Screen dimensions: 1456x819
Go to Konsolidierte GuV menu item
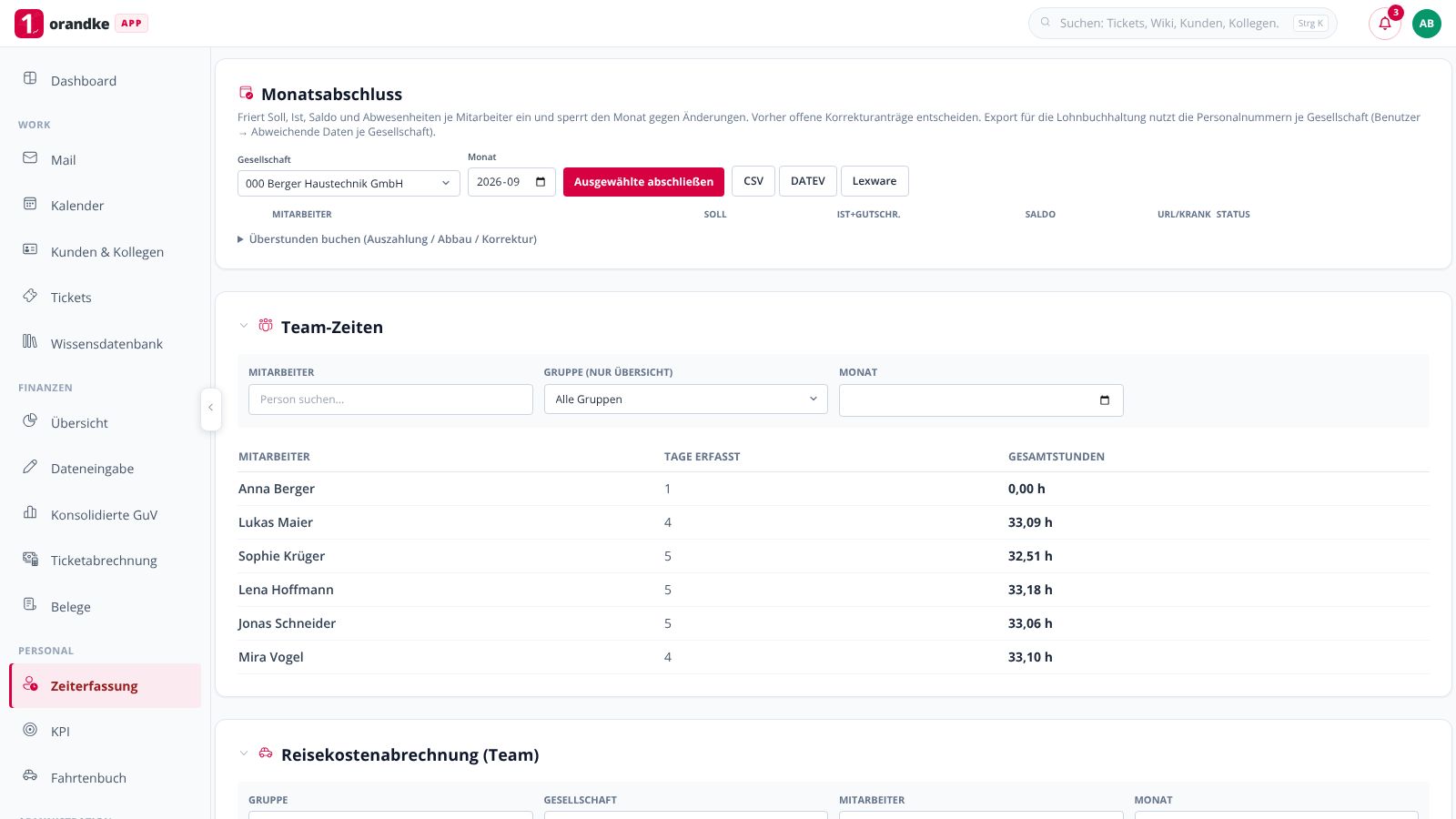[x=105, y=515]
